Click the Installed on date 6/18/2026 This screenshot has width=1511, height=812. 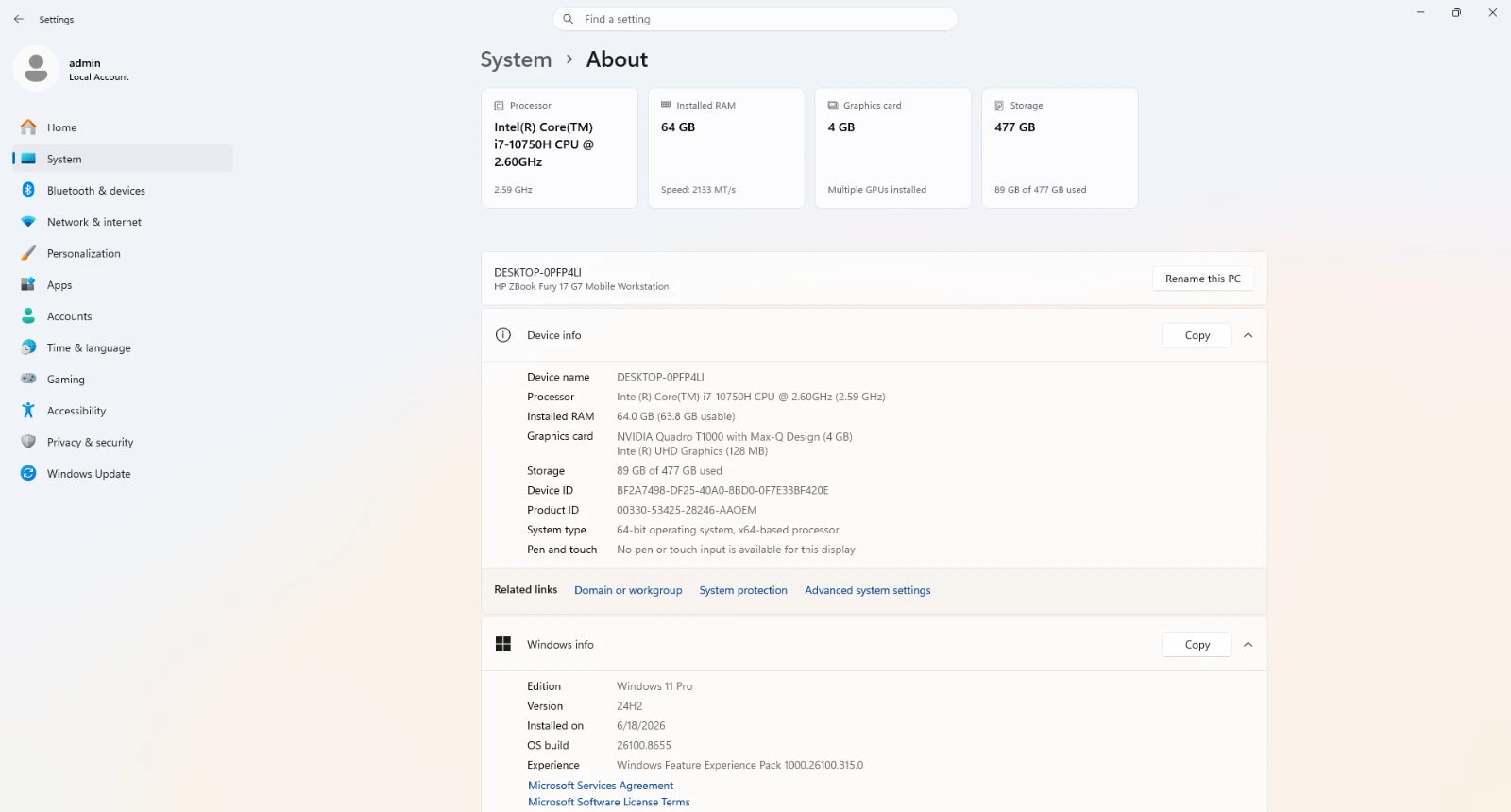641,725
